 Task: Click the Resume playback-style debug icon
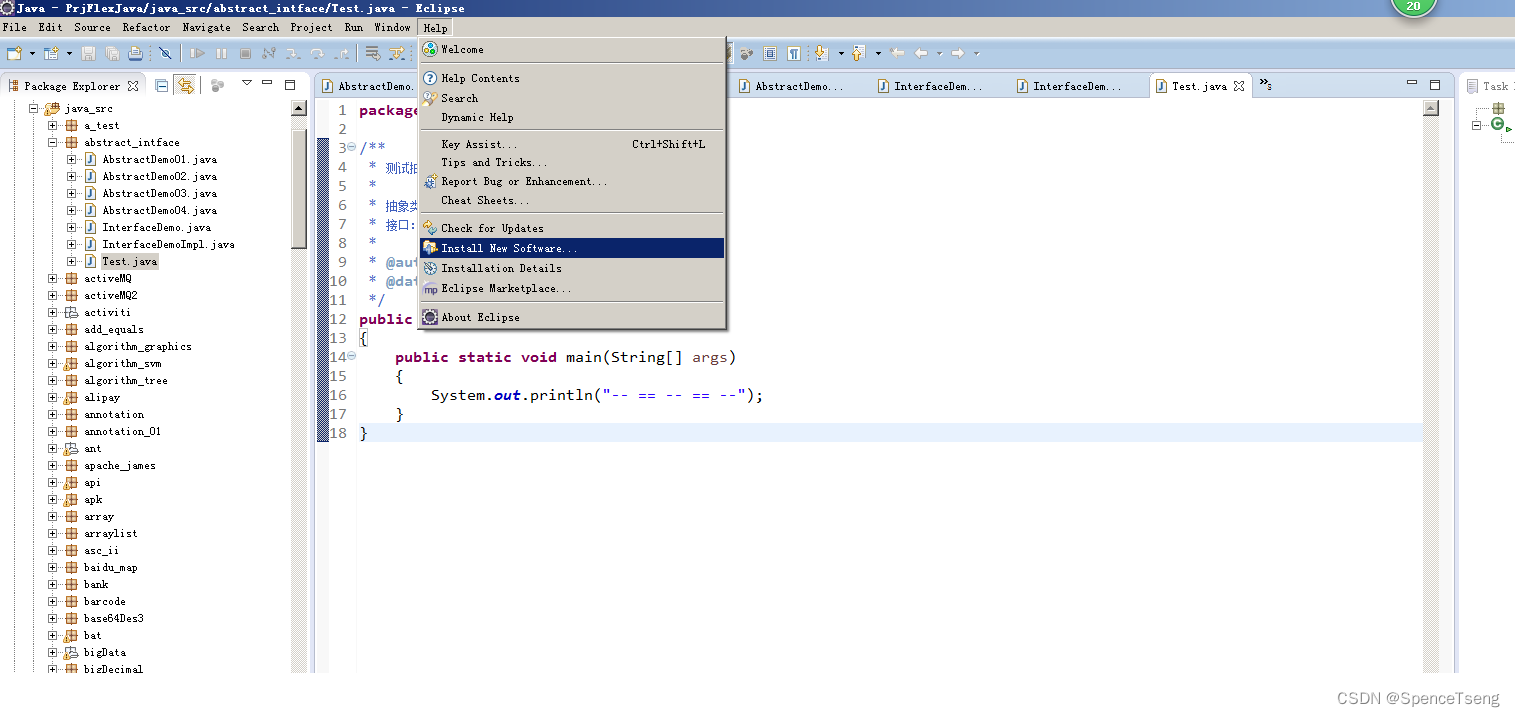[x=198, y=54]
